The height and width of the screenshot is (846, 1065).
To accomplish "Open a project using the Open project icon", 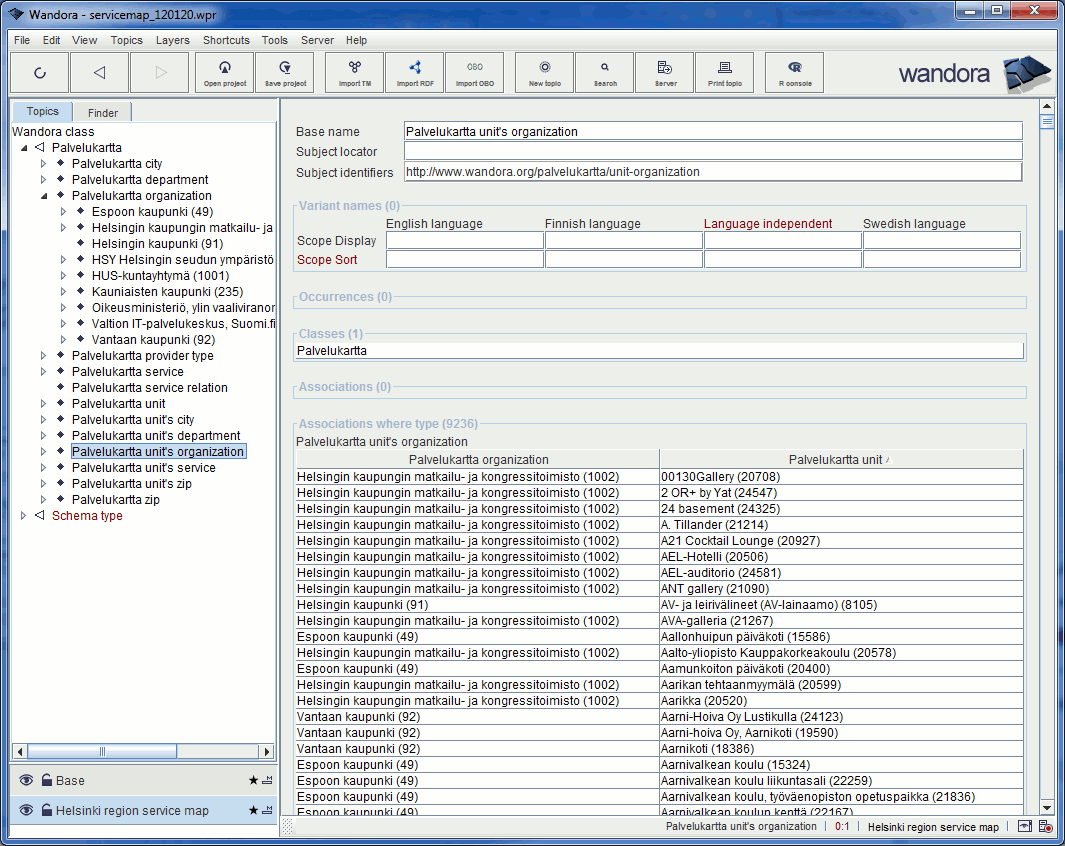I will pos(224,71).
